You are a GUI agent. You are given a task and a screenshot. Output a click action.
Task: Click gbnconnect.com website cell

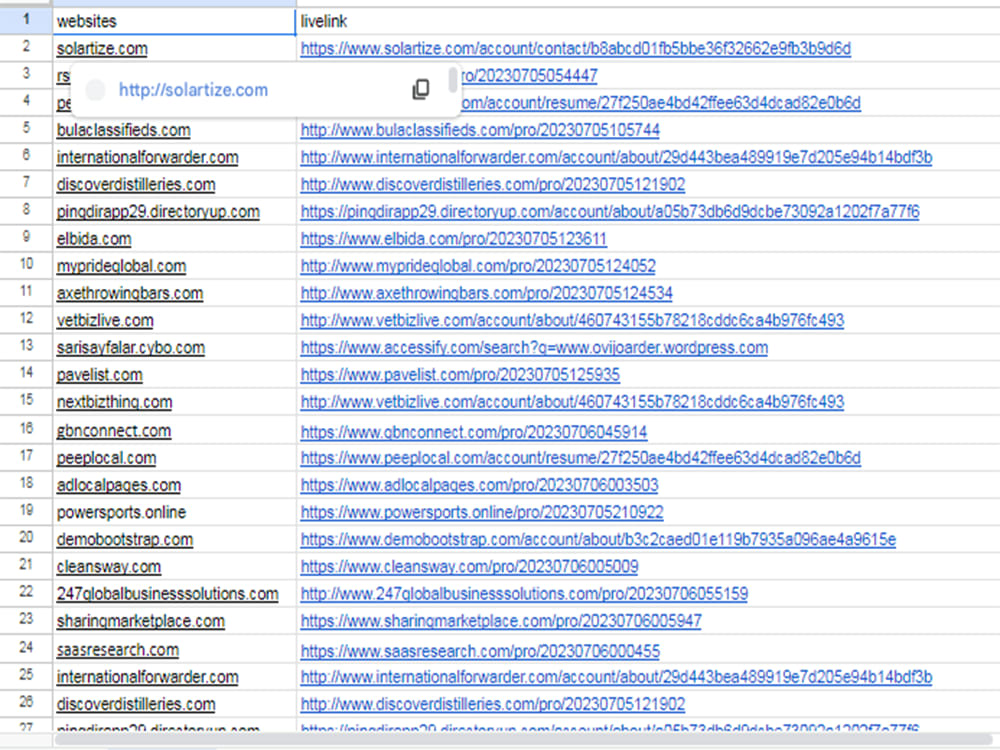[114, 431]
